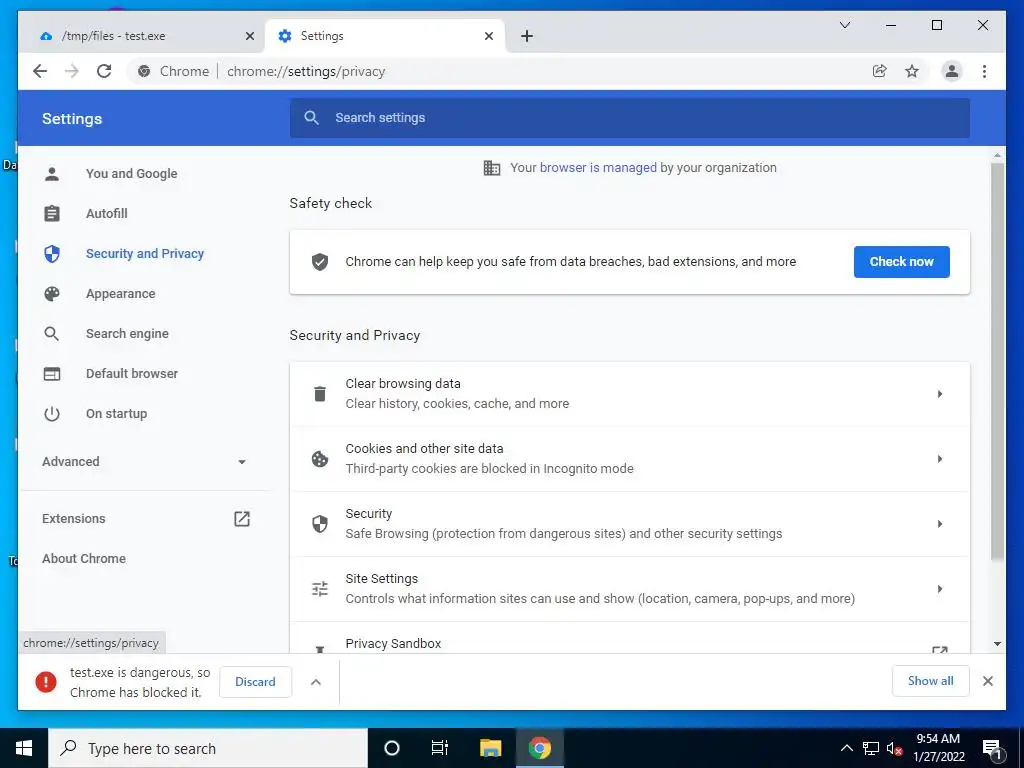Click the forward navigation arrow

[72, 71]
